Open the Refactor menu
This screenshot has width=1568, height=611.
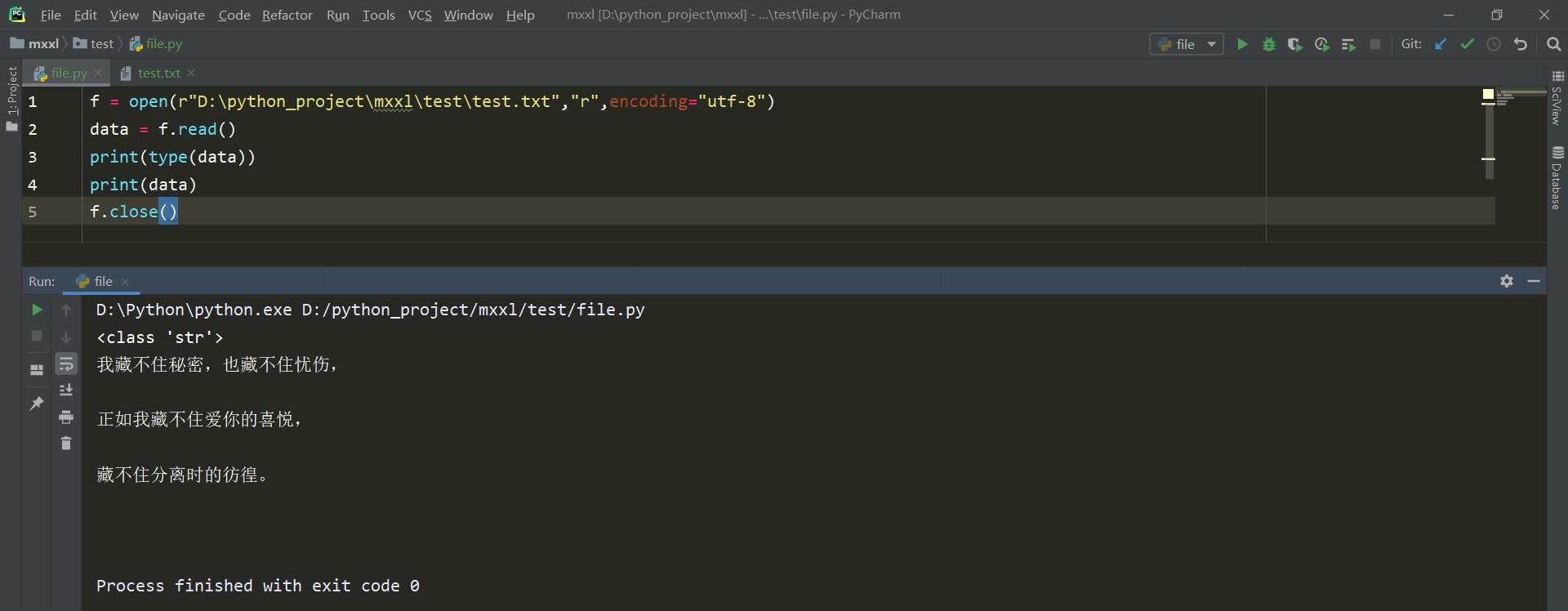pos(287,15)
